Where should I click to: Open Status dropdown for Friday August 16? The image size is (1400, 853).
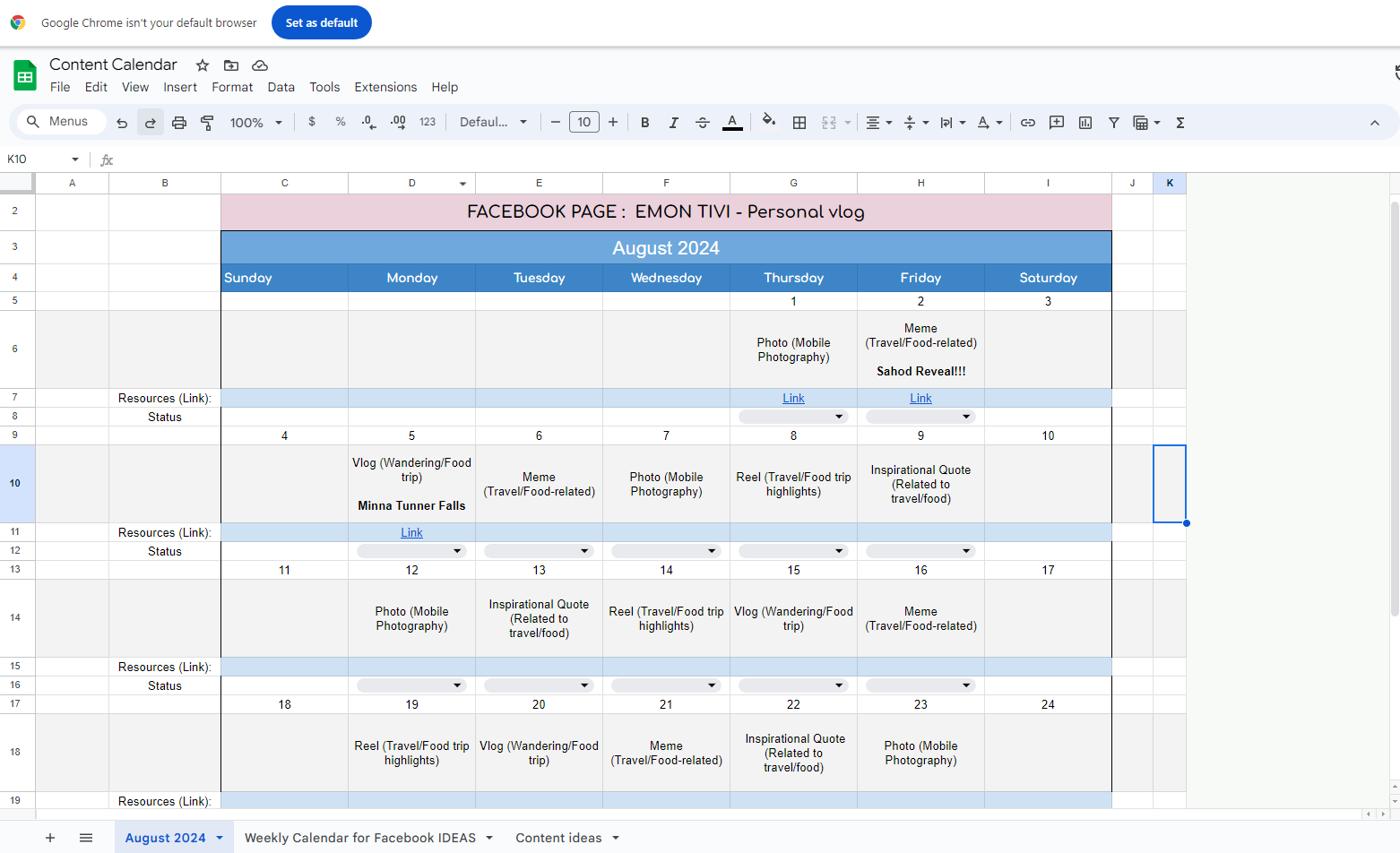(x=920, y=685)
